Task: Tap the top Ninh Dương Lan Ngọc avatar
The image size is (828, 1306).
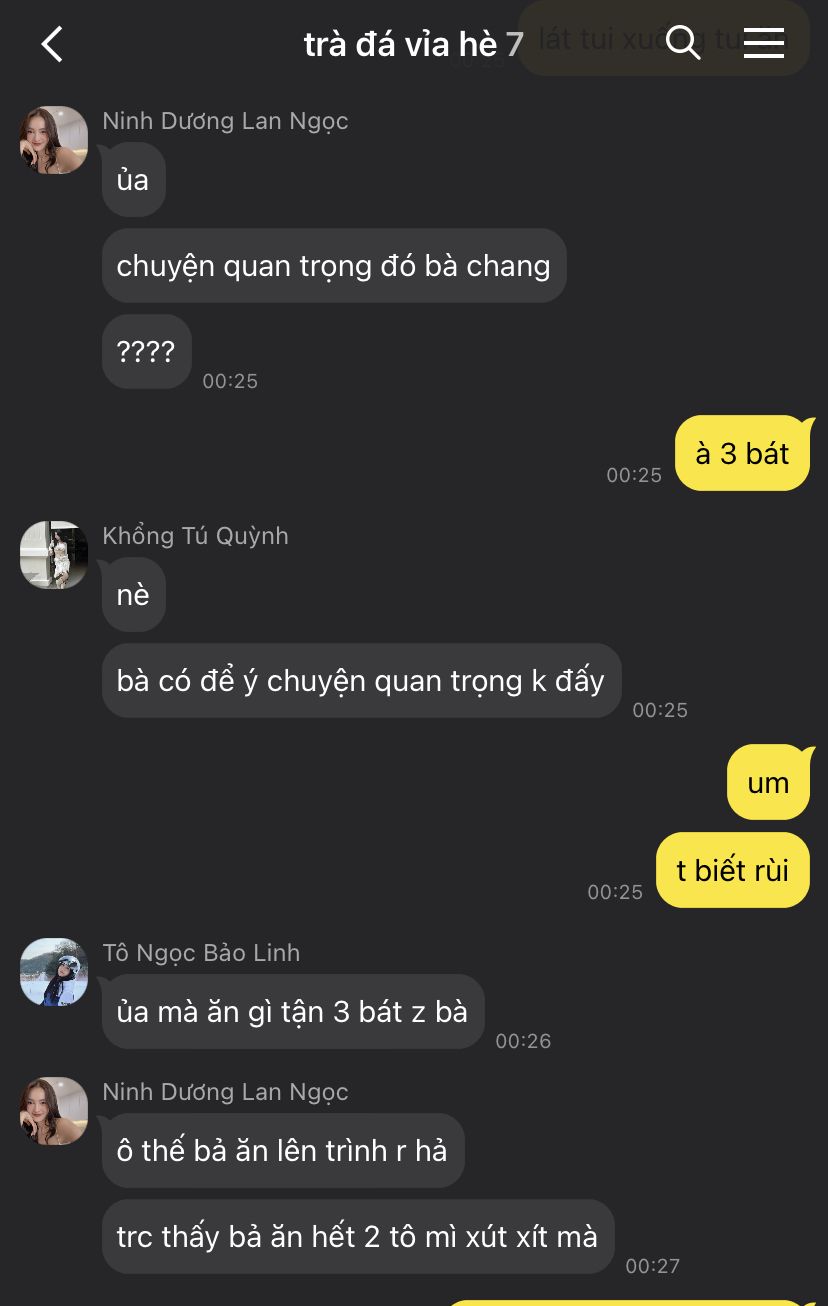Action: pyautogui.click(x=54, y=140)
